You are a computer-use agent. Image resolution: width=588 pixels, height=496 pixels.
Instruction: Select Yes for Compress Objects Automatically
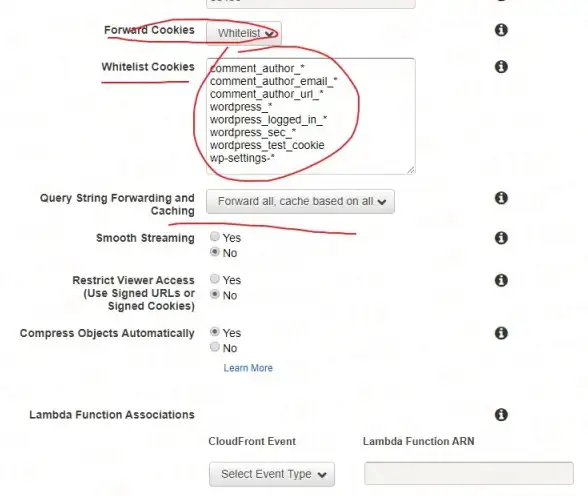[x=214, y=331]
